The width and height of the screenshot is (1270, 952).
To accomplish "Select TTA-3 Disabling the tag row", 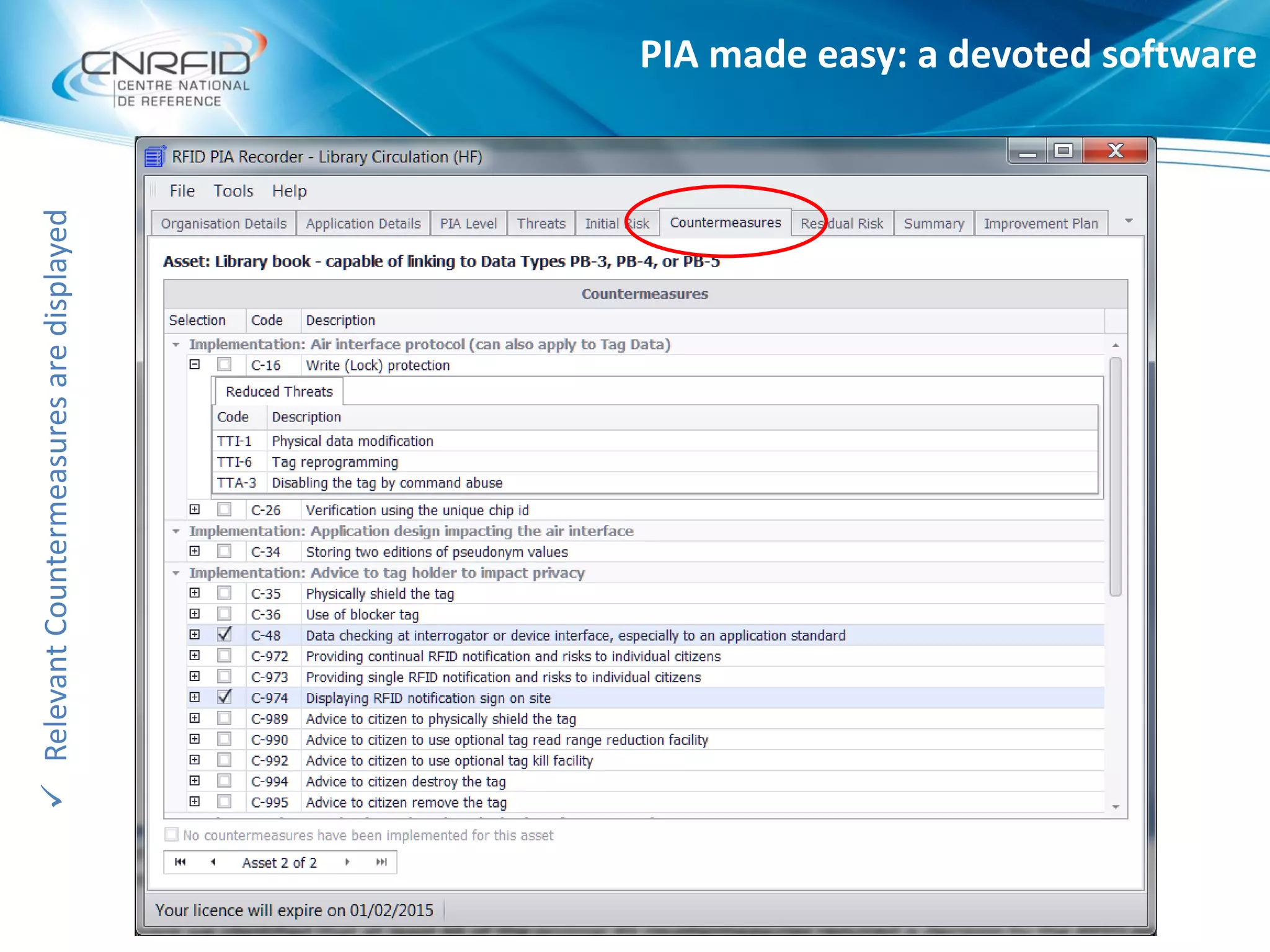I will click(655, 483).
